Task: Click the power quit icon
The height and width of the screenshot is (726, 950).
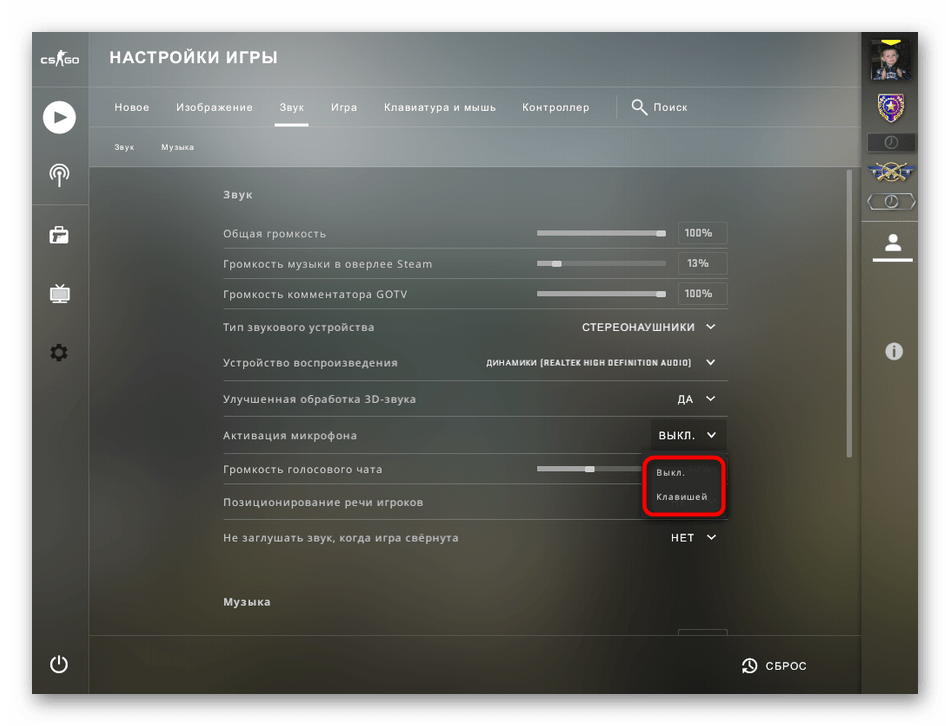Action: [x=59, y=664]
